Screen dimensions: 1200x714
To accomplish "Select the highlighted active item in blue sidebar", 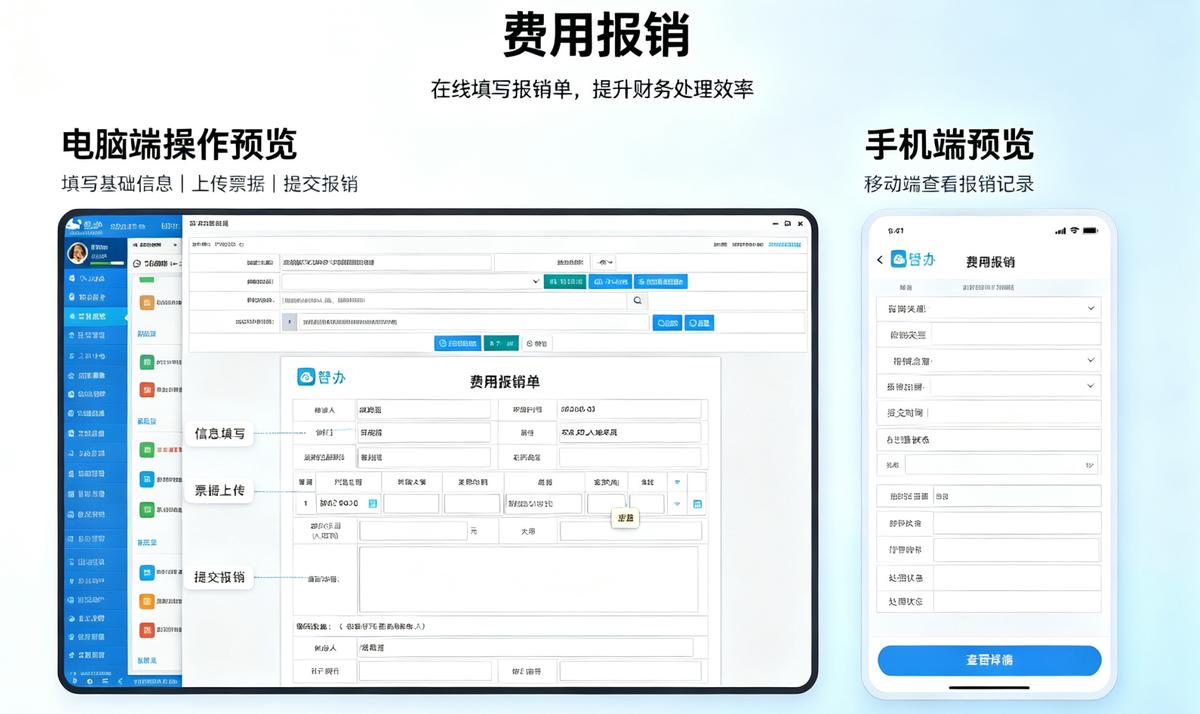I will click(x=96, y=316).
